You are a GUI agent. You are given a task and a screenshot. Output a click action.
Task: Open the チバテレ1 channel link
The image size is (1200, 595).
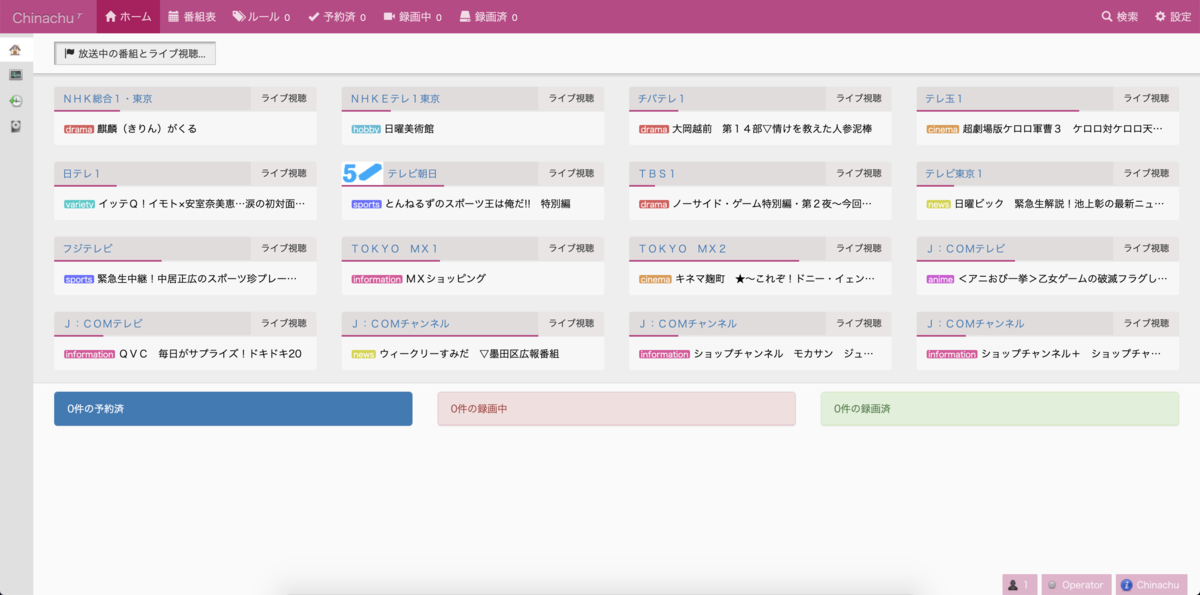[x=662, y=99]
